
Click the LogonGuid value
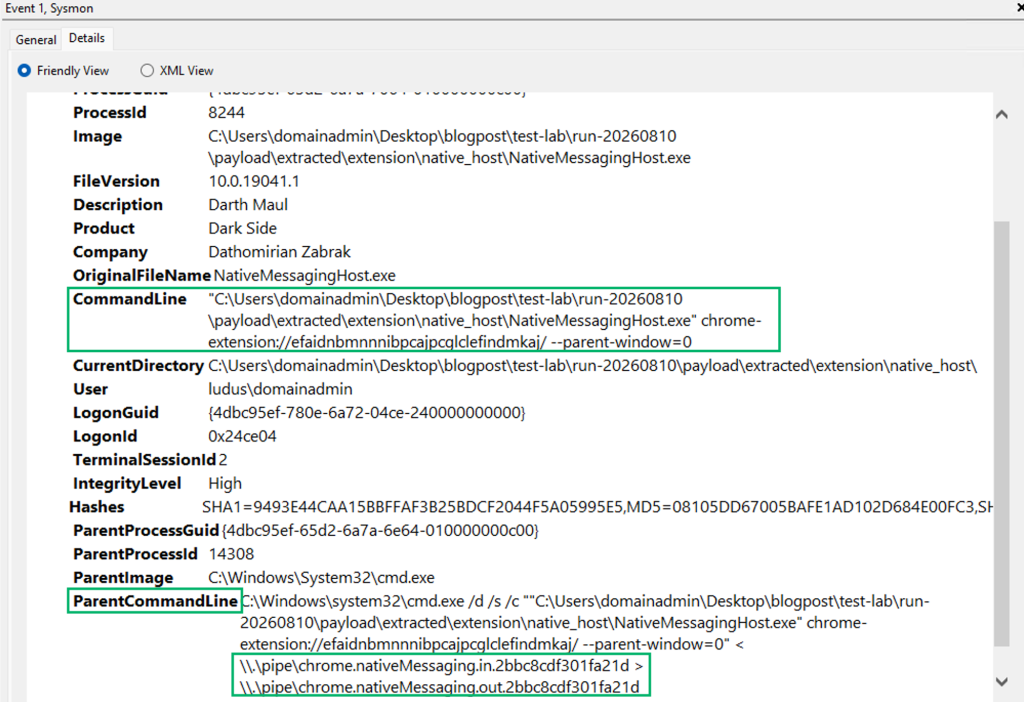pyautogui.click(x=367, y=413)
